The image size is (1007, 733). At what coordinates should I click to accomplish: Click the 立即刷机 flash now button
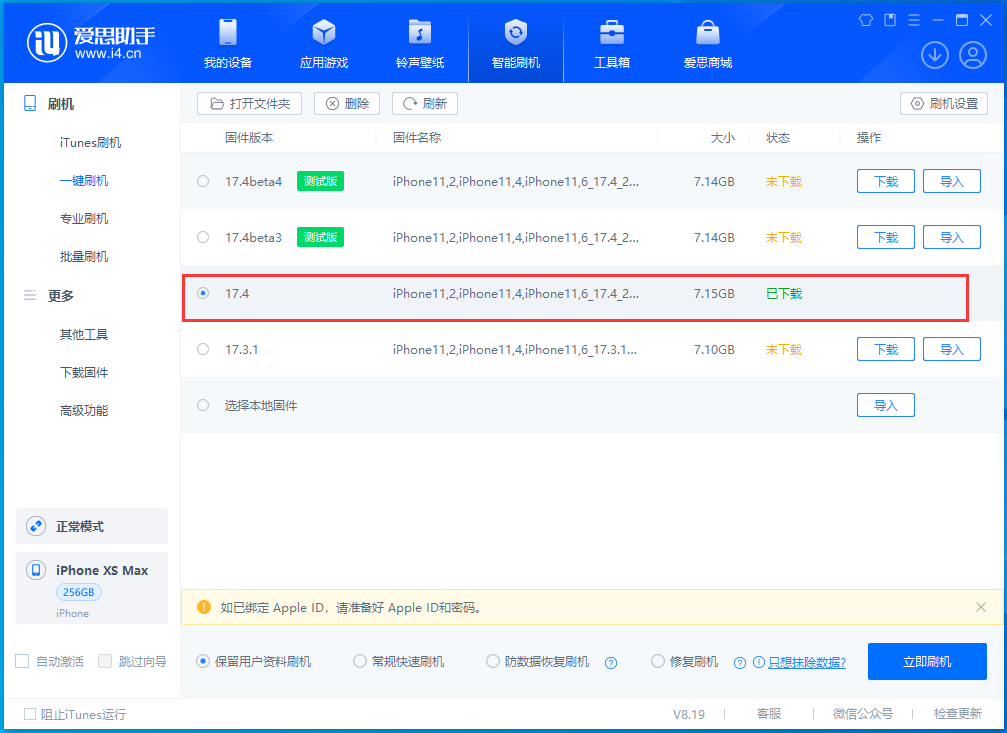926,661
